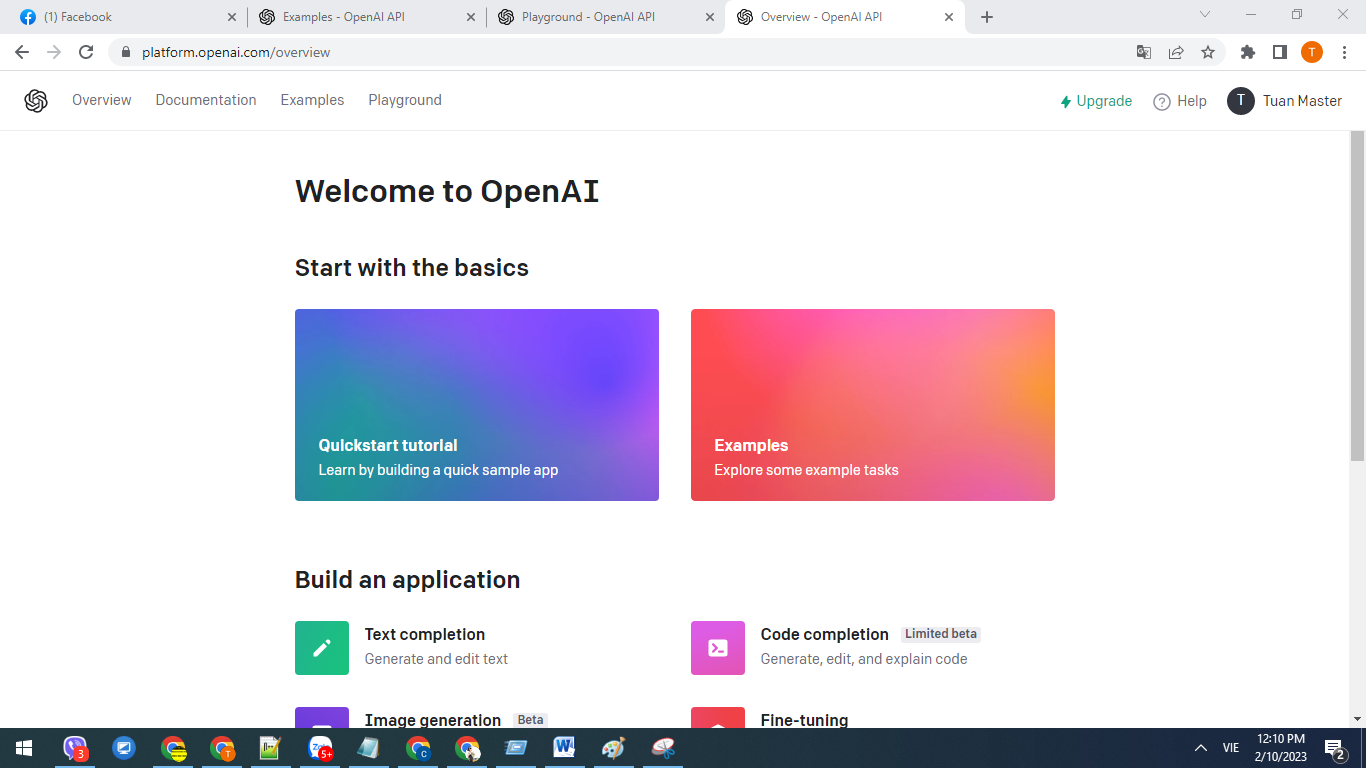The height and width of the screenshot is (768, 1366).
Task: Select Overview in the top navigation
Action: pyautogui.click(x=102, y=100)
